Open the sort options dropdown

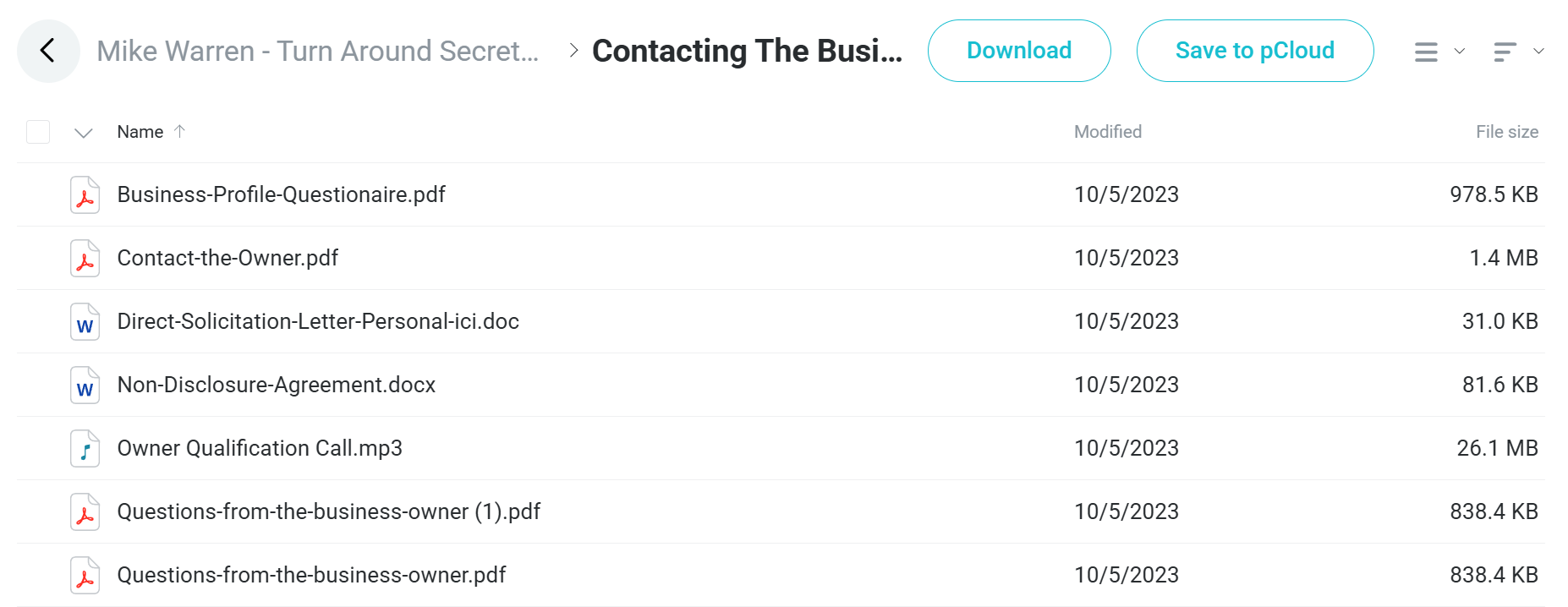pyautogui.click(x=1518, y=52)
